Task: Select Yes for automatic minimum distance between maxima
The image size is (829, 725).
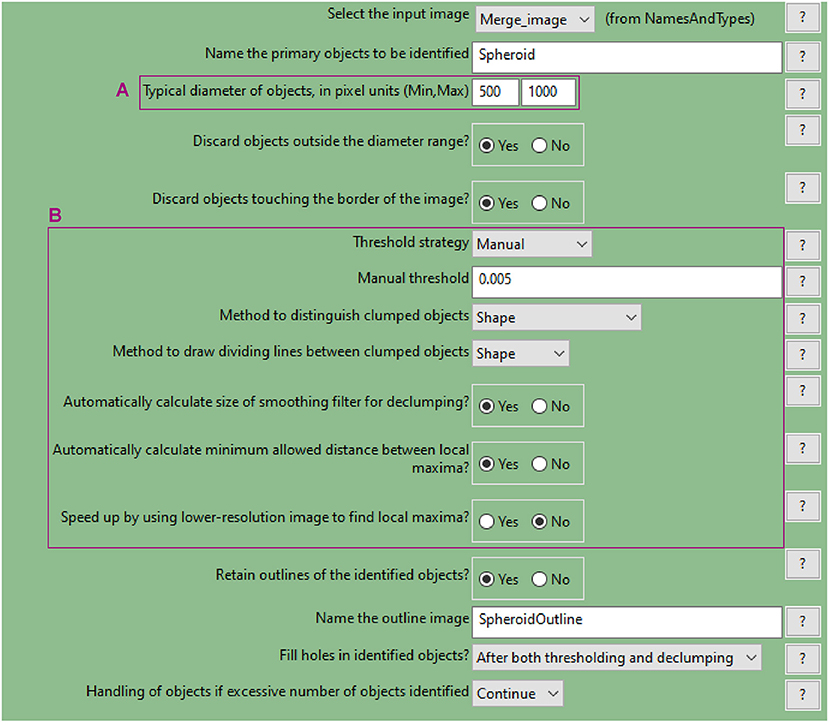Action: pos(498,464)
